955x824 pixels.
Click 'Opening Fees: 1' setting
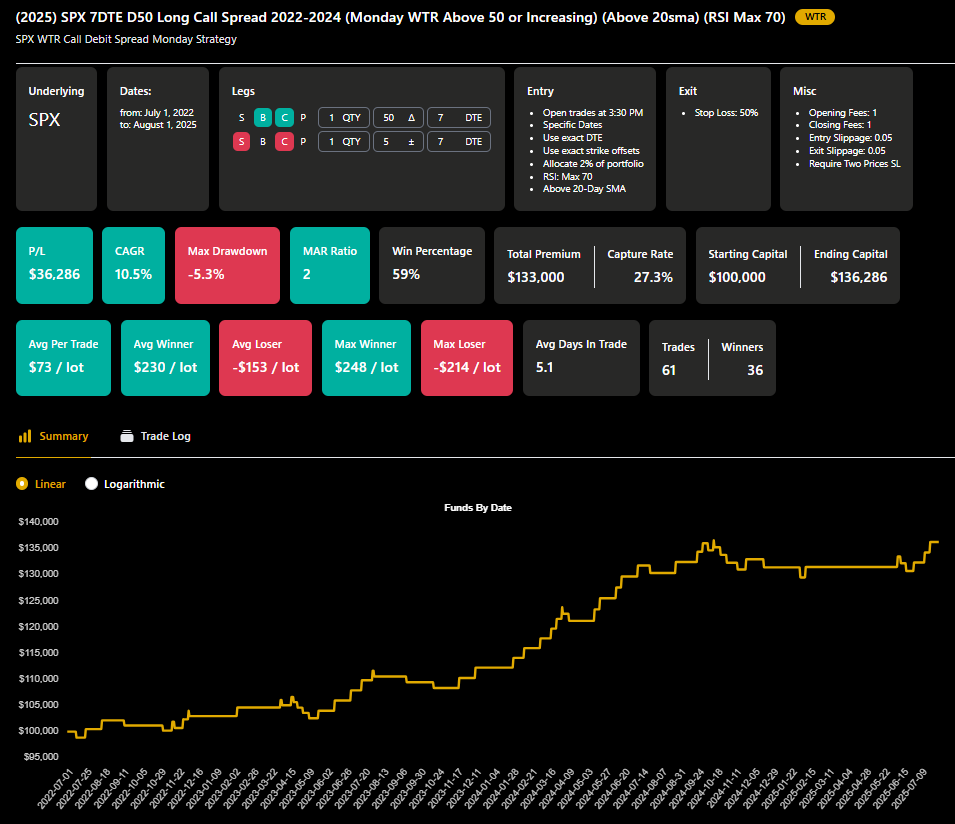tap(842, 113)
